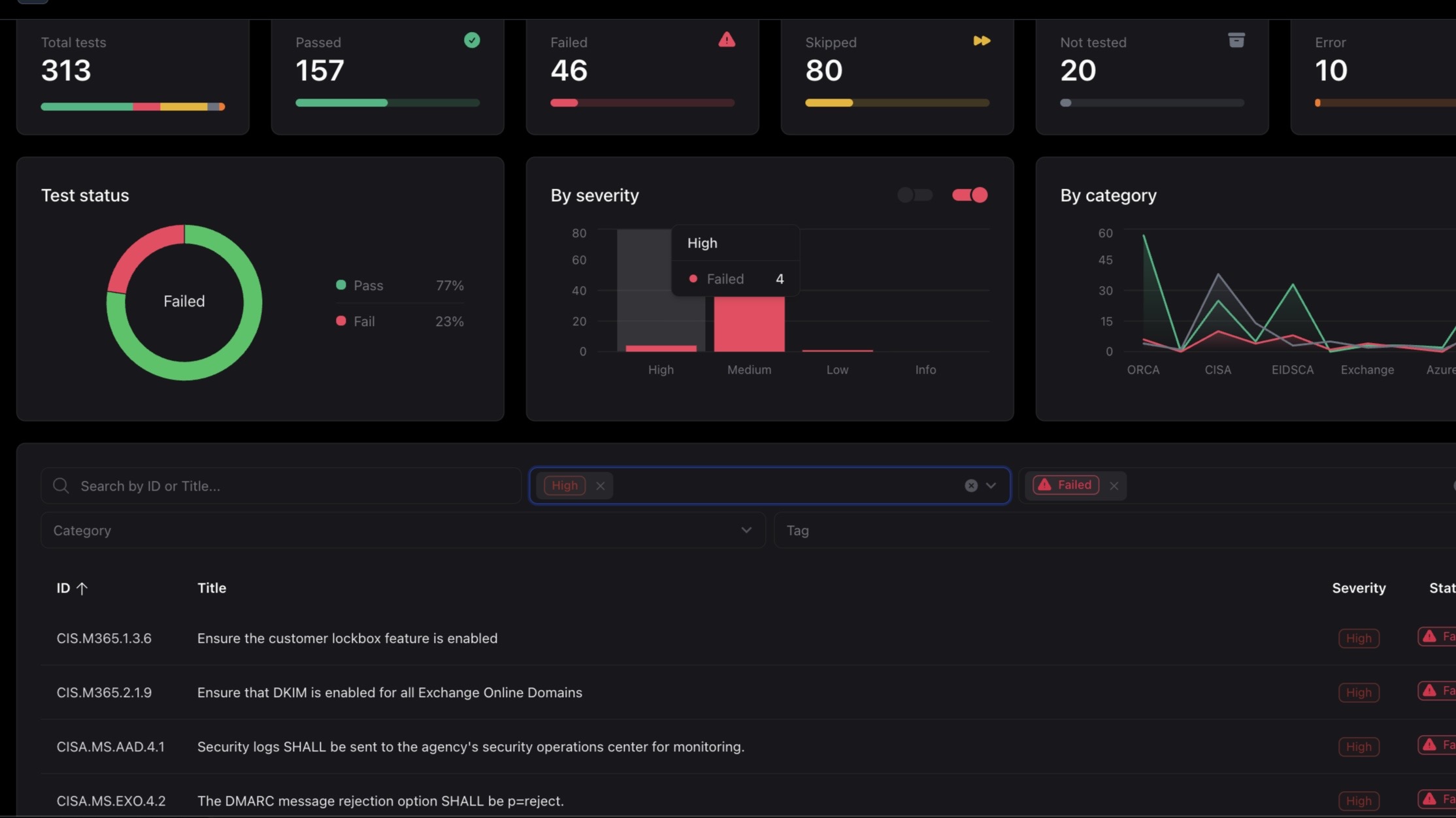Image resolution: width=1456 pixels, height=818 pixels.
Task: Click Failed status badge in CISA.MS.AAD.4.1 row
Action: (x=1437, y=745)
